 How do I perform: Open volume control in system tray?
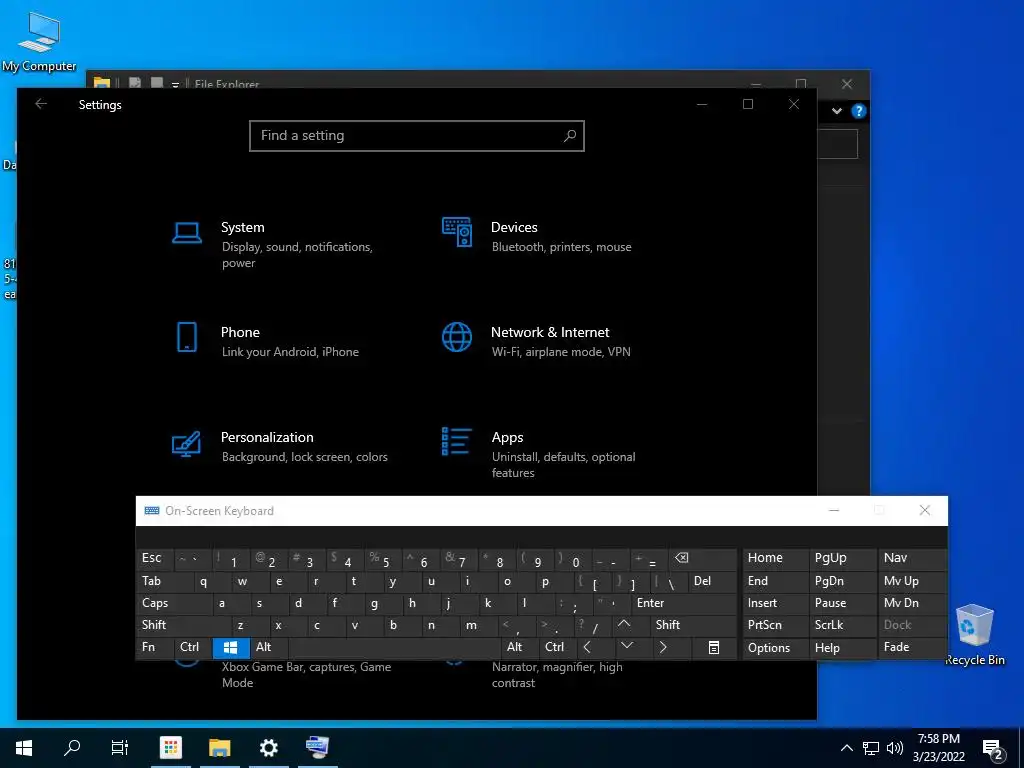(895, 748)
